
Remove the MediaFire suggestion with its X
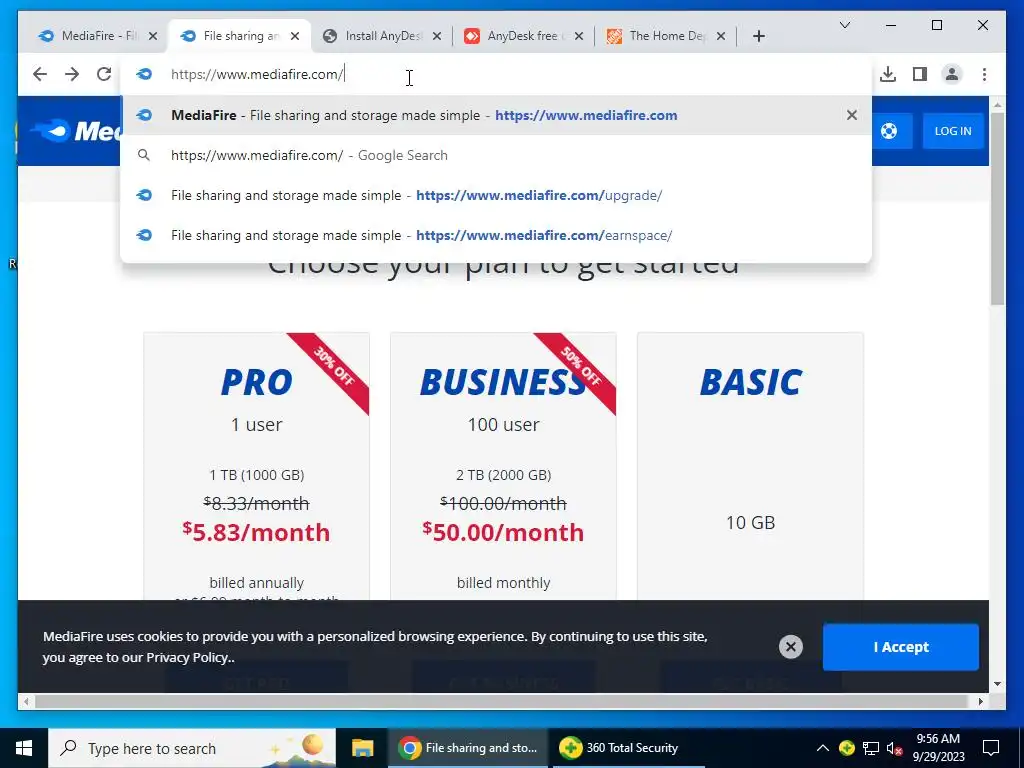coord(852,116)
